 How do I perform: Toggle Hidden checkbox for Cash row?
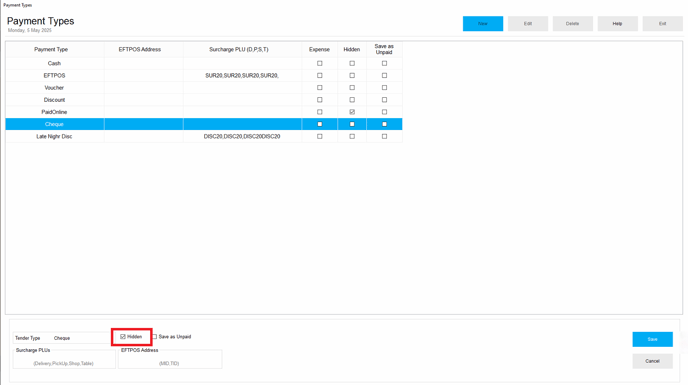(352, 63)
